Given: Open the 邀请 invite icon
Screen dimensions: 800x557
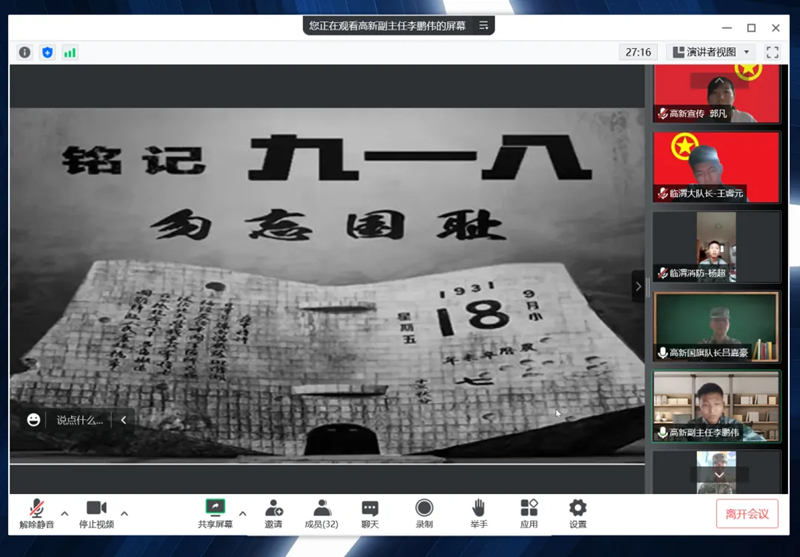Looking at the screenshot, I should coord(273,514).
